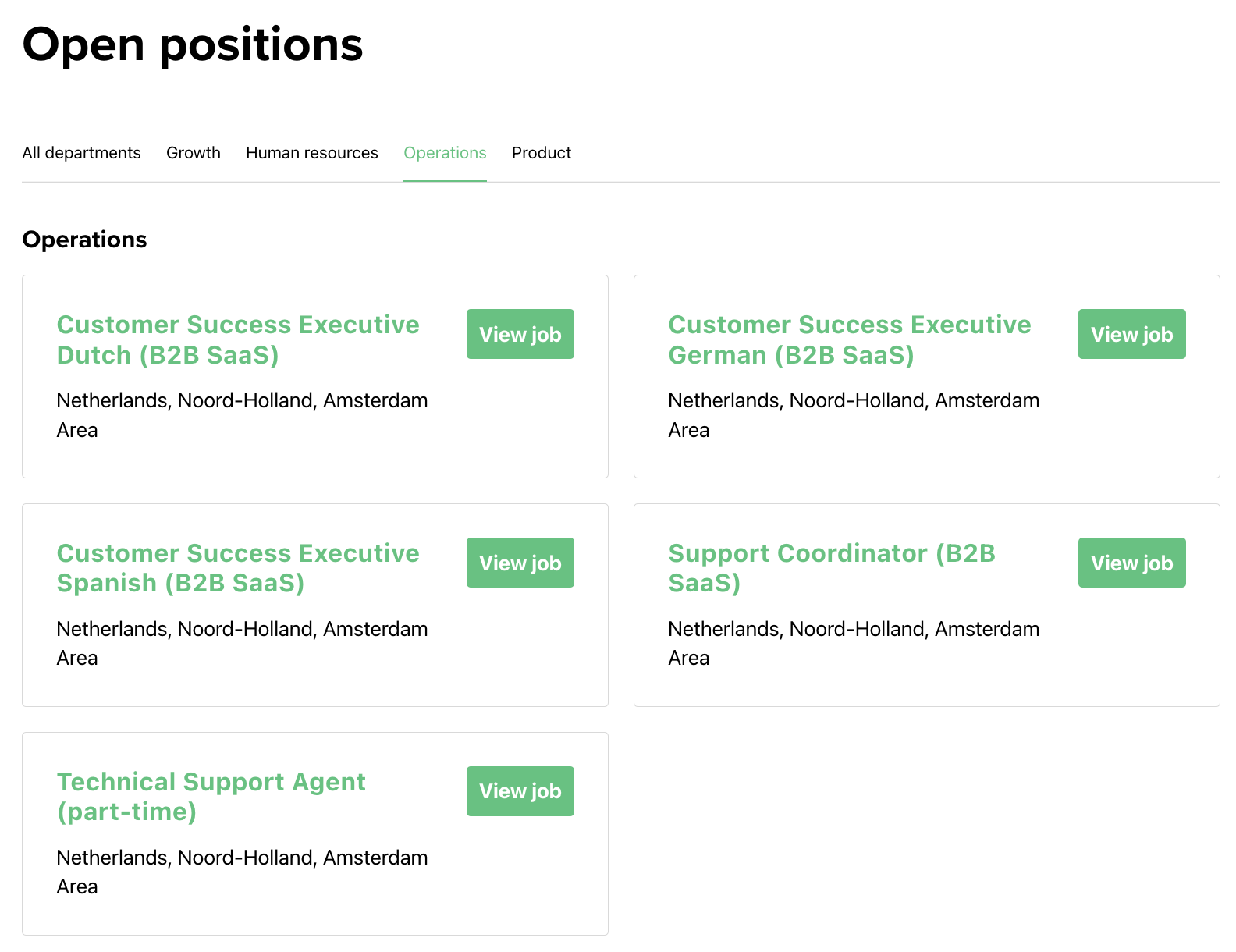
Task: View job for Customer Success Executive Spanish
Action: [x=520, y=563]
